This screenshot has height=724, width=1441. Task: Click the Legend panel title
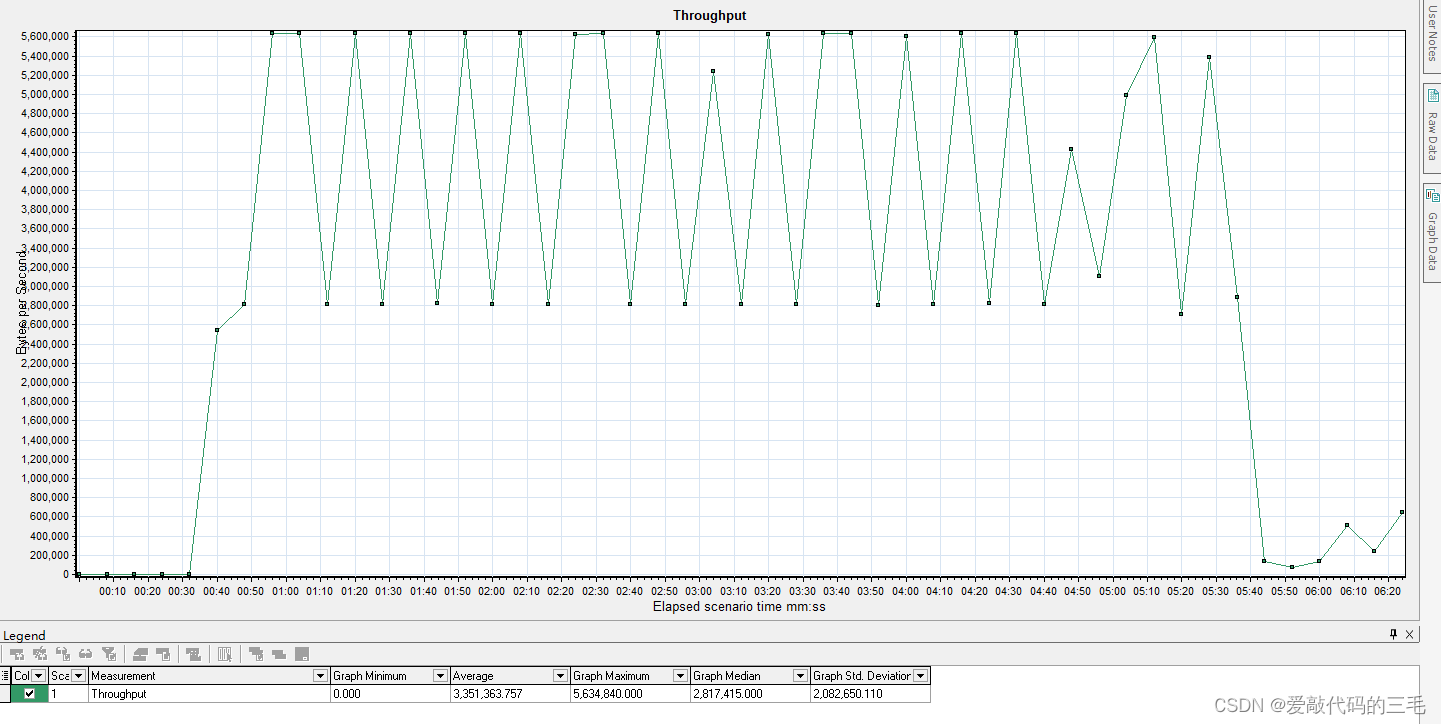tap(22, 635)
